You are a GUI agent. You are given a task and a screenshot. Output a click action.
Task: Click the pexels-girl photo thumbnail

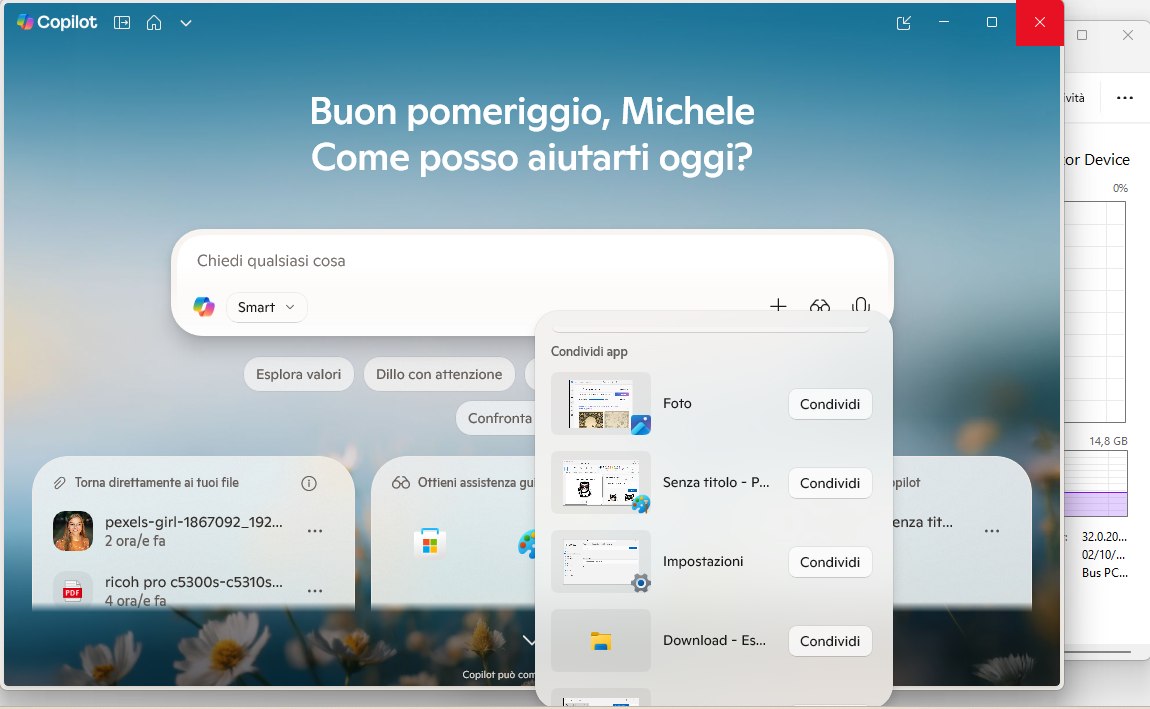tap(73, 531)
